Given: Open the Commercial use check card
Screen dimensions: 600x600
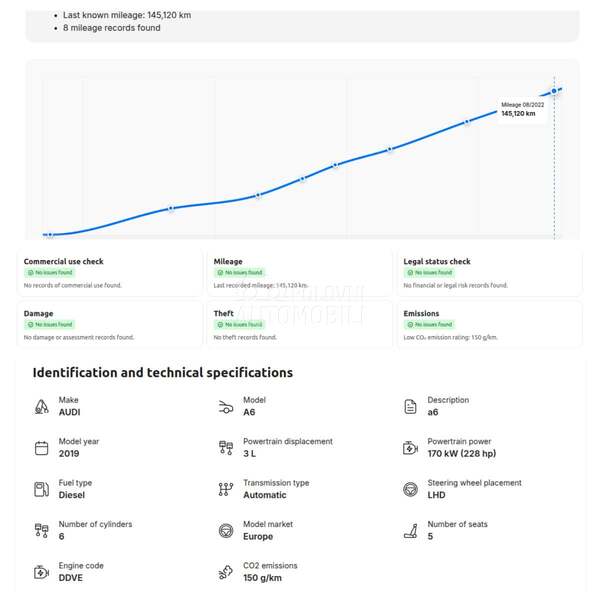Looking at the screenshot, I should [x=110, y=272].
